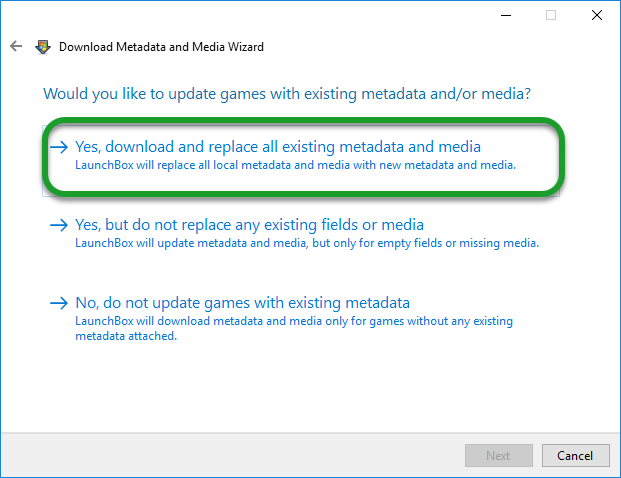621x478 pixels.
Task: Go back using the wizard back arrow
Action: [16, 46]
